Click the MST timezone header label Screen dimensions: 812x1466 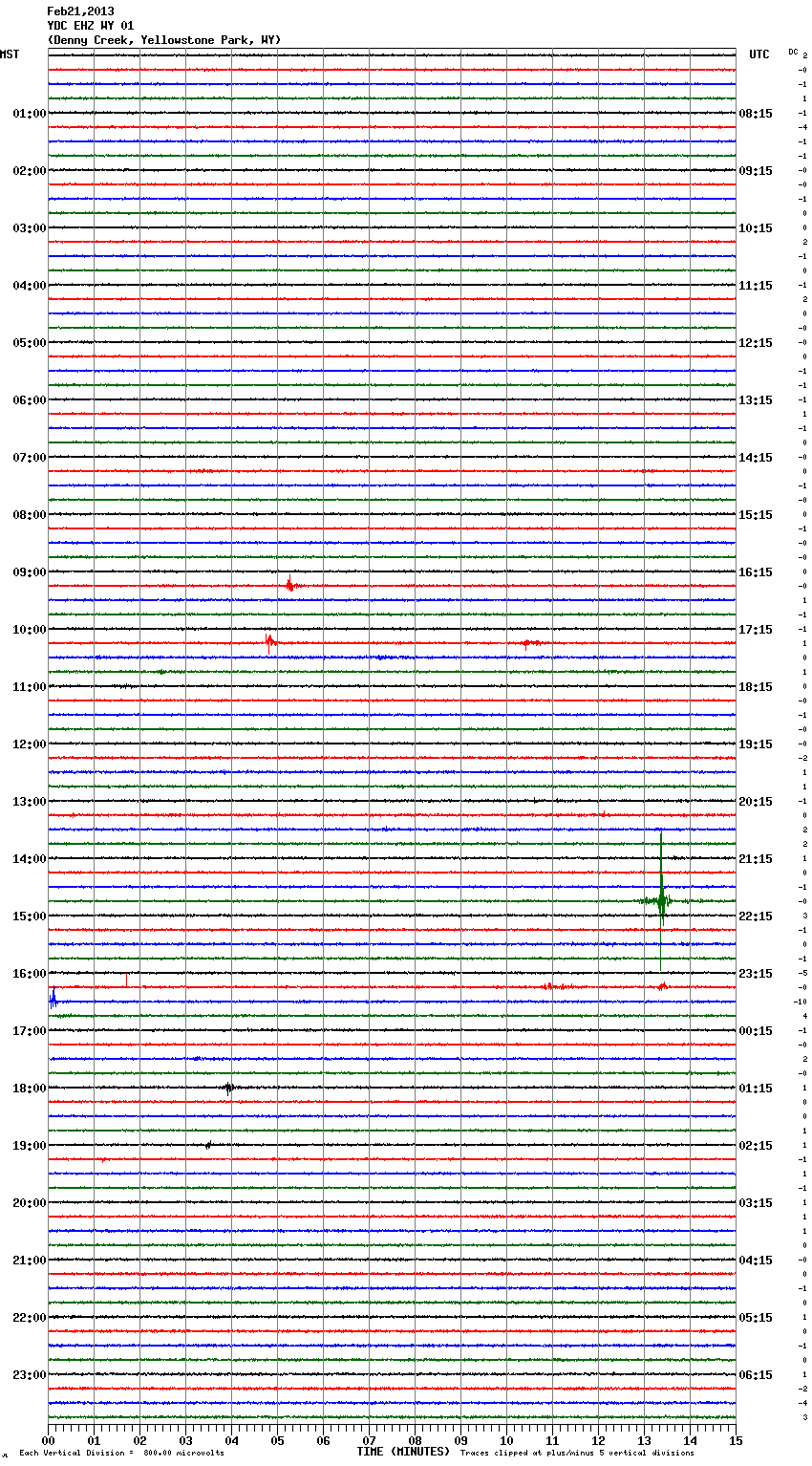[x=10, y=54]
